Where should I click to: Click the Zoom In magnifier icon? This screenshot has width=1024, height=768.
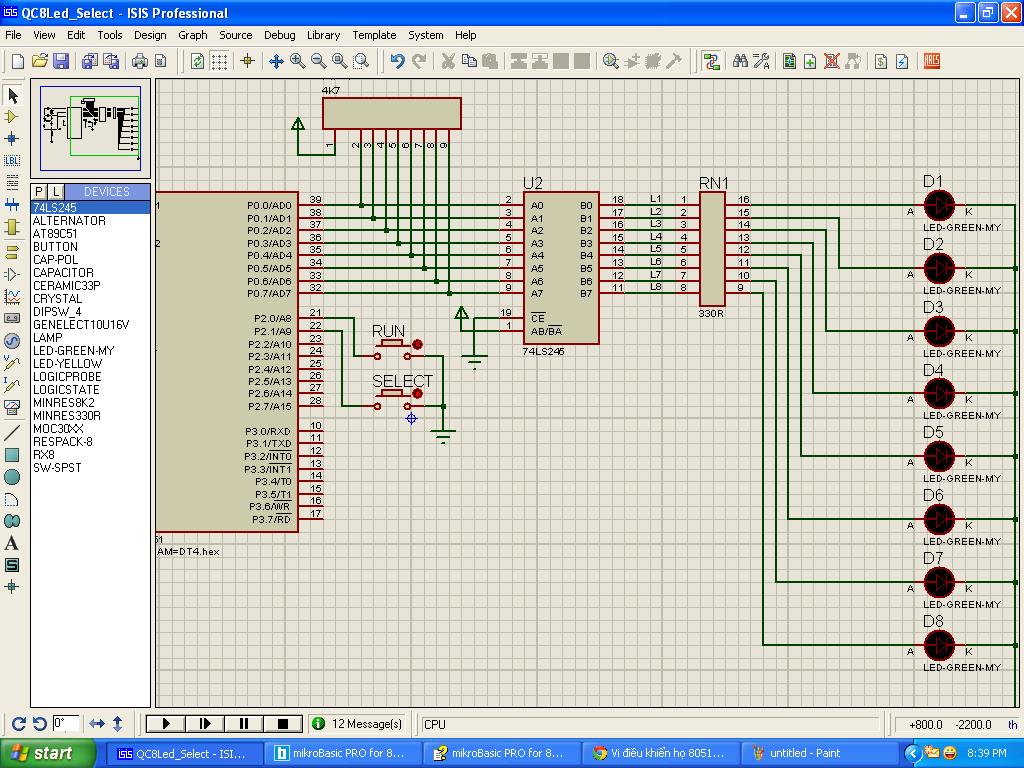pos(298,61)
